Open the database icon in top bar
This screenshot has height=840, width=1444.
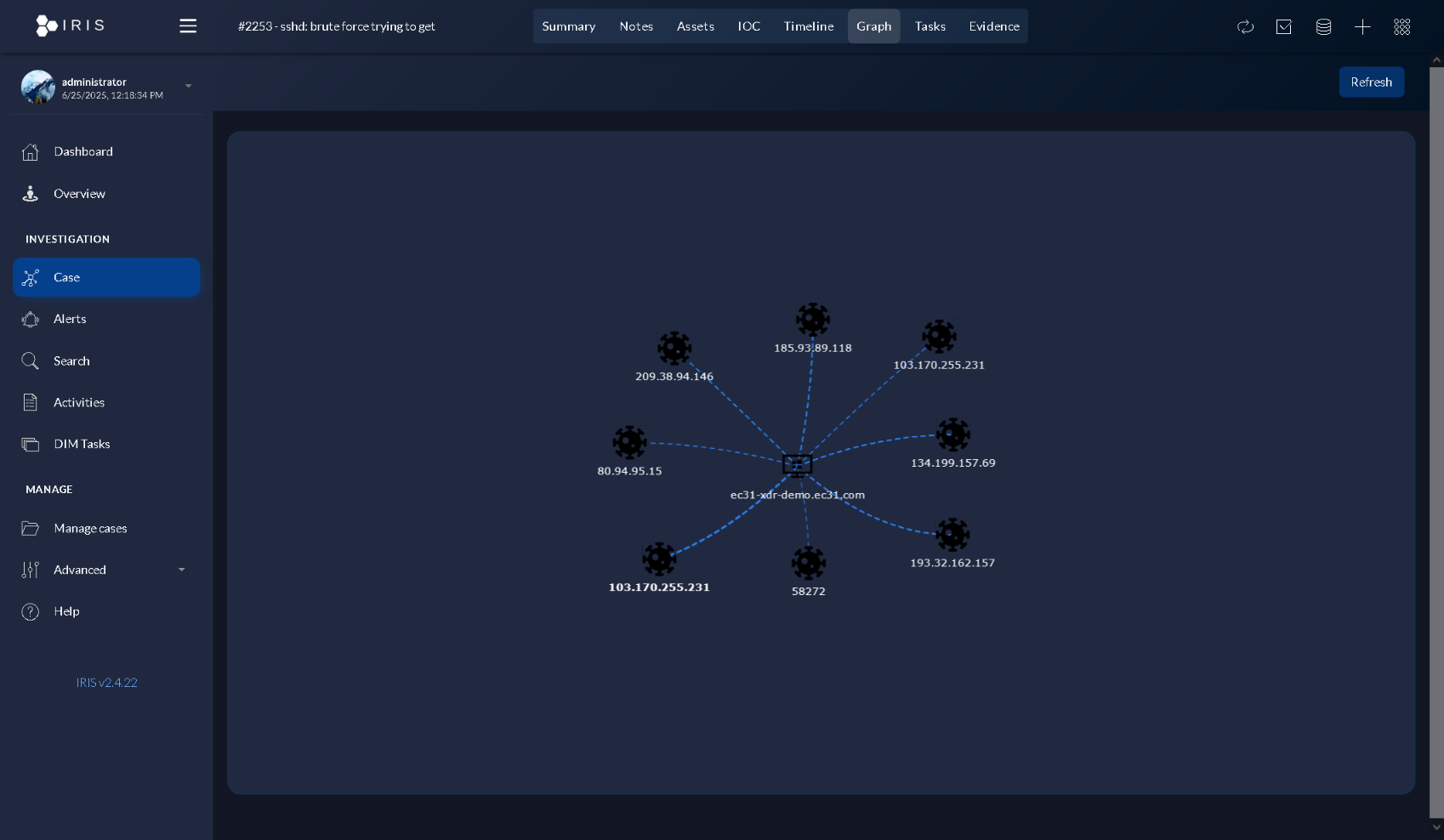[x=1323, y=27]
